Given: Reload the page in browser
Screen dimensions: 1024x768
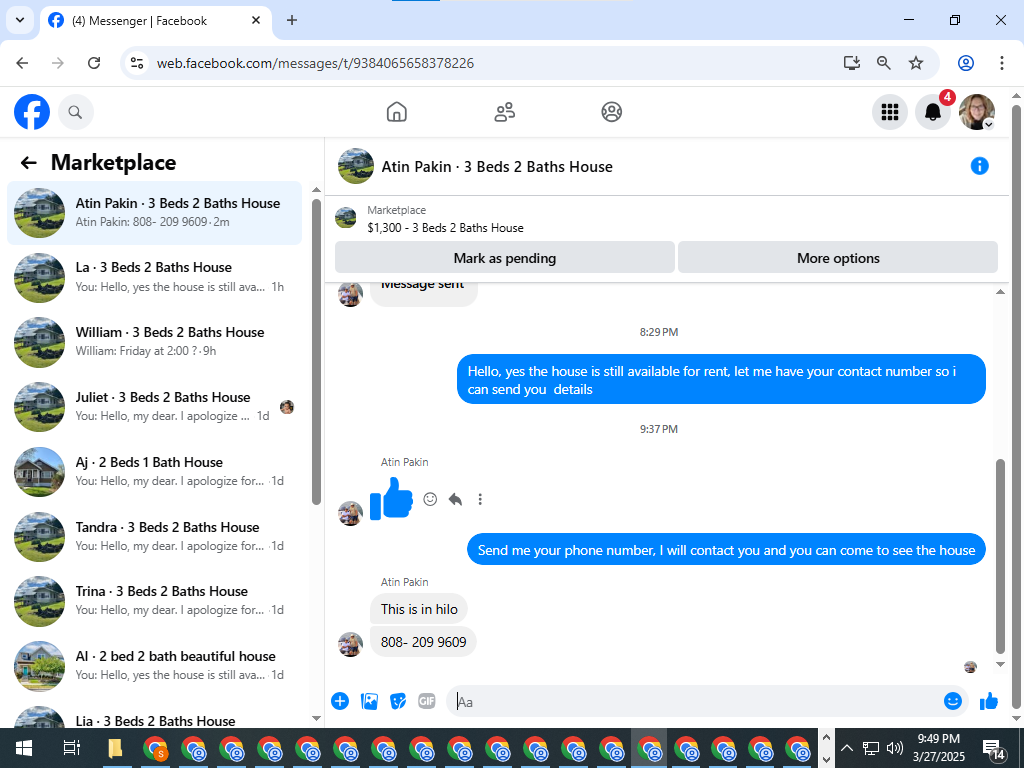Looking at the screenshot, I should click(x=94, y=63).
